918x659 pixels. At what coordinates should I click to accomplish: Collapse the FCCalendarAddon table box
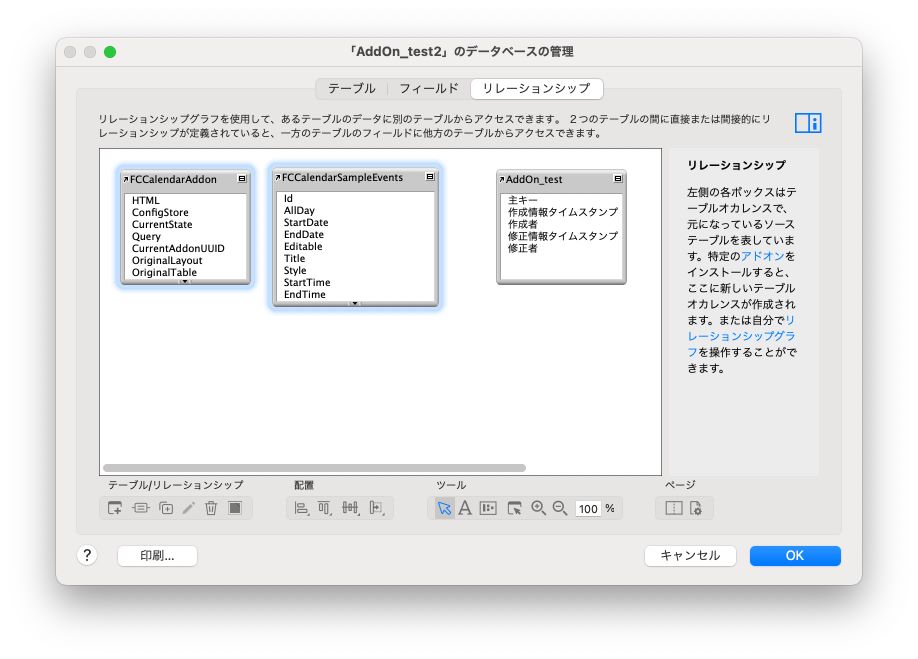[242, 179]
